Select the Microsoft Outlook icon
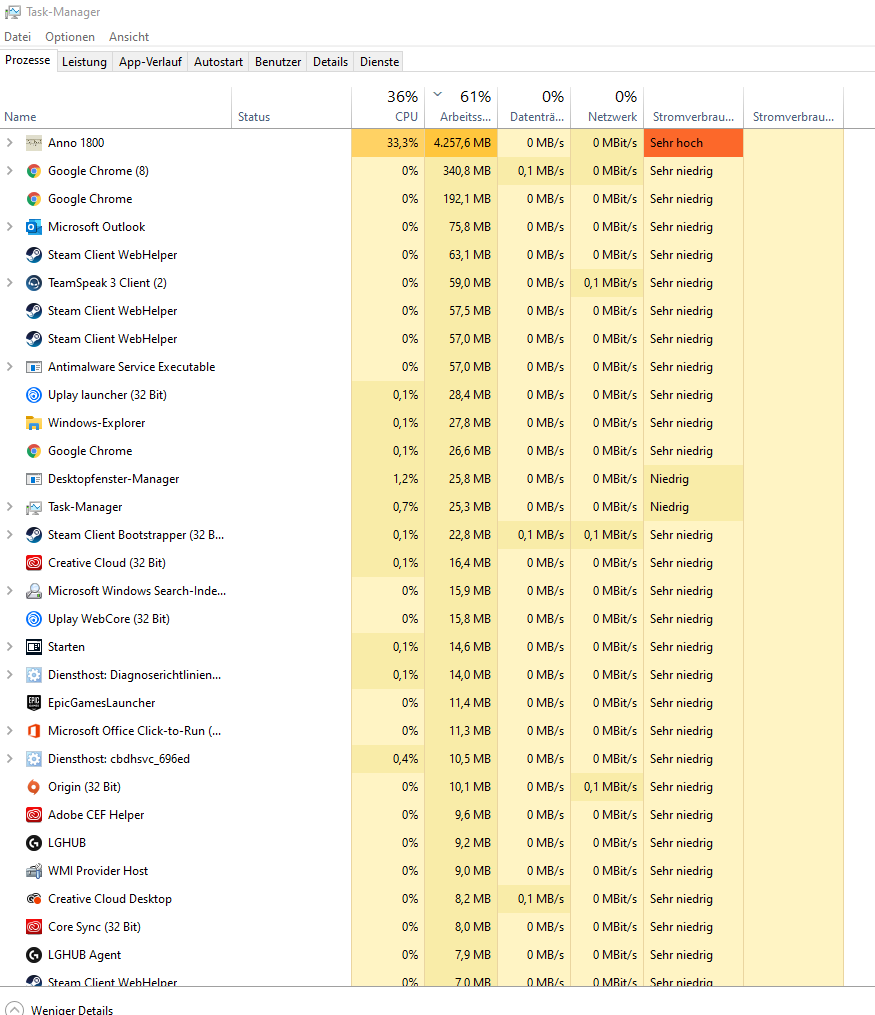Image resolution: width=875 pixels, height=1015 pixels. 34,227
